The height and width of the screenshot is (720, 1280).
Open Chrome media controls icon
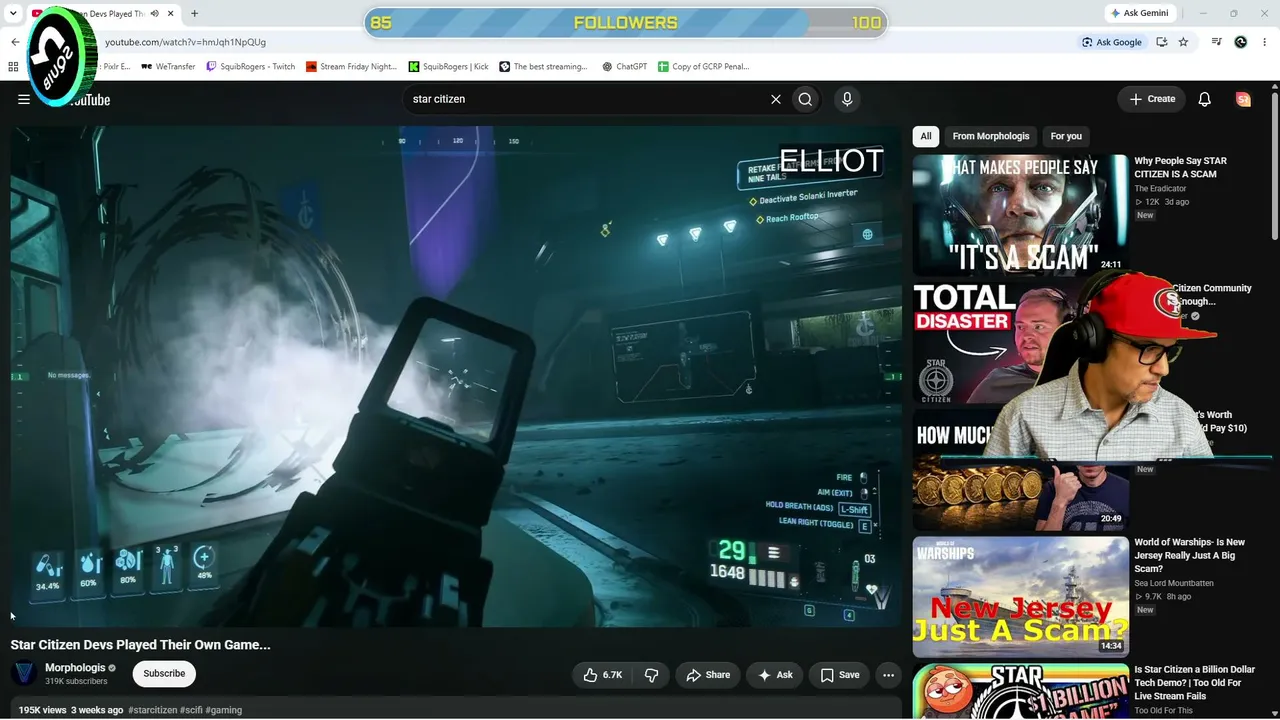(x=1217, y=42)
